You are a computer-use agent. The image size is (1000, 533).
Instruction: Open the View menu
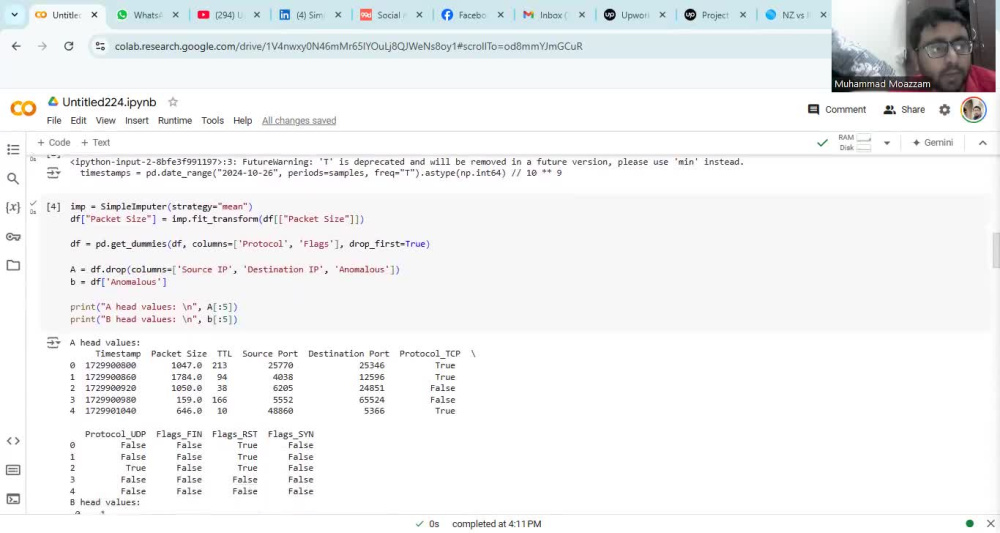(x=106, y=120)
